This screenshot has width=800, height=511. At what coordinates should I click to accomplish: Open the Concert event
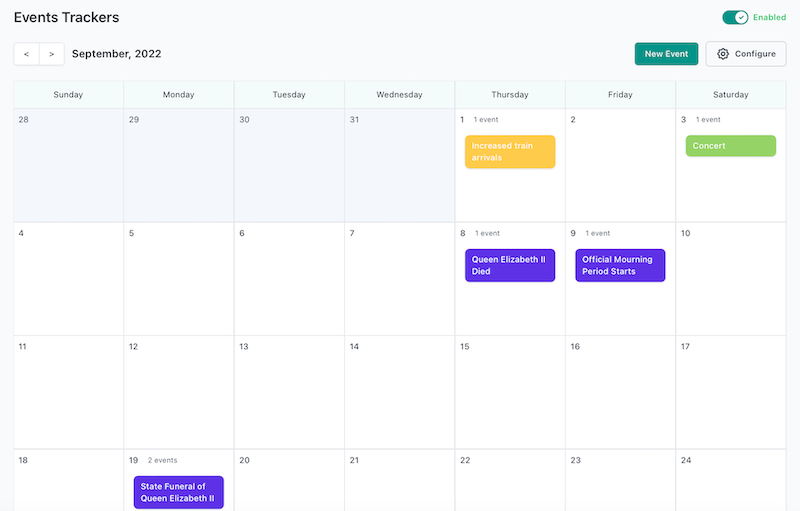point(731,146)
